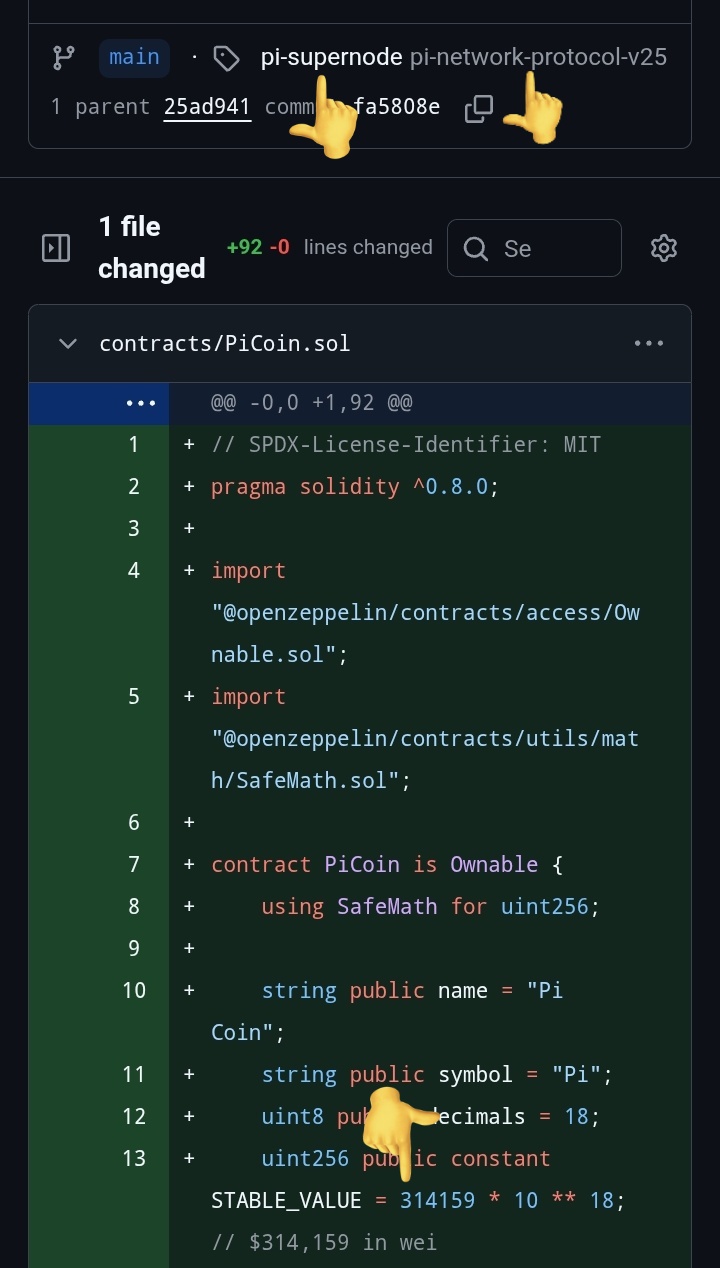The width and height of the screenshot is (720, 1268).
Task: Click line number 13 in the diff
Action: [134, 1158]
